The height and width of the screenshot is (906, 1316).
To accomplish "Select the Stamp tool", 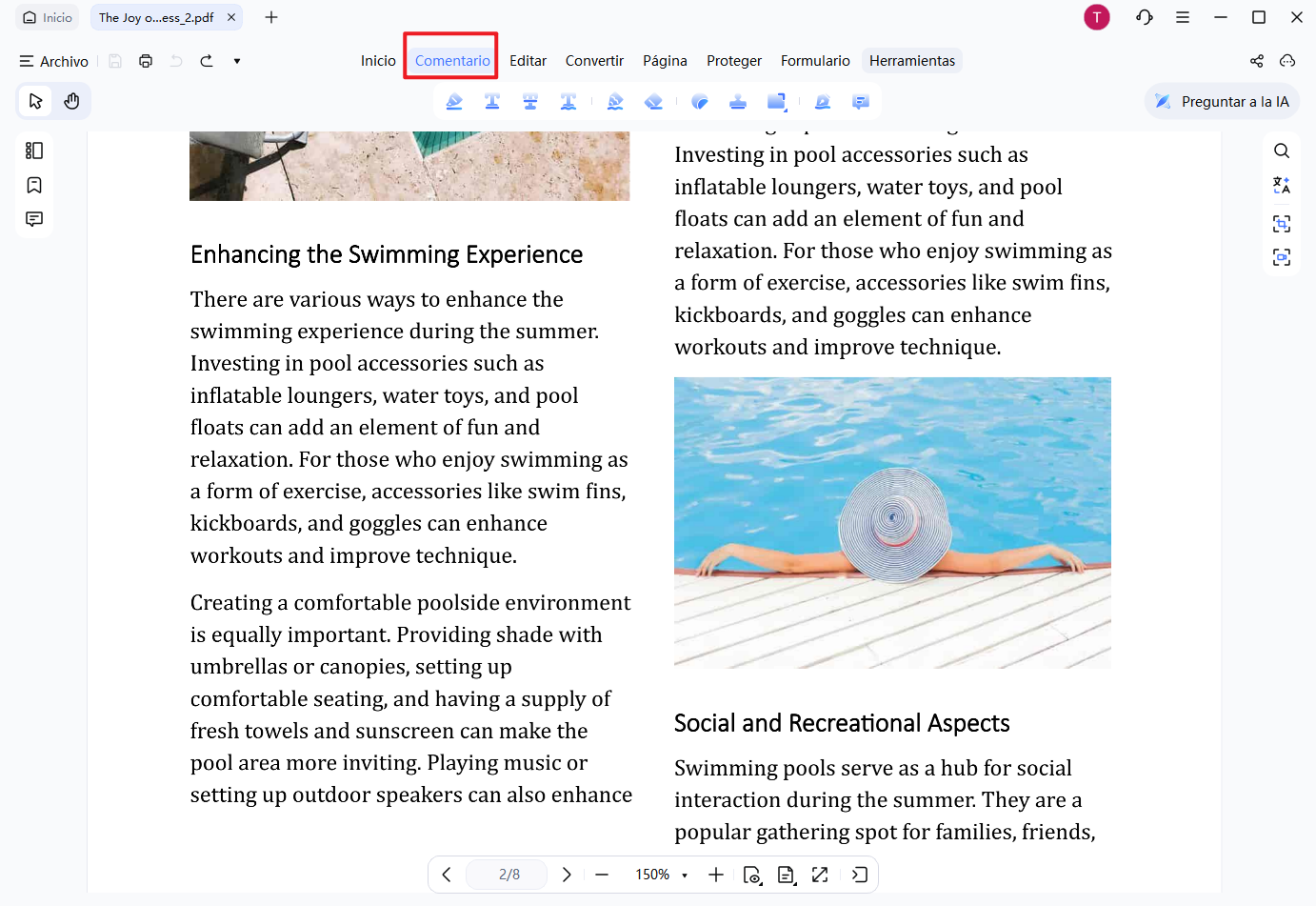I will pos(738,102).
